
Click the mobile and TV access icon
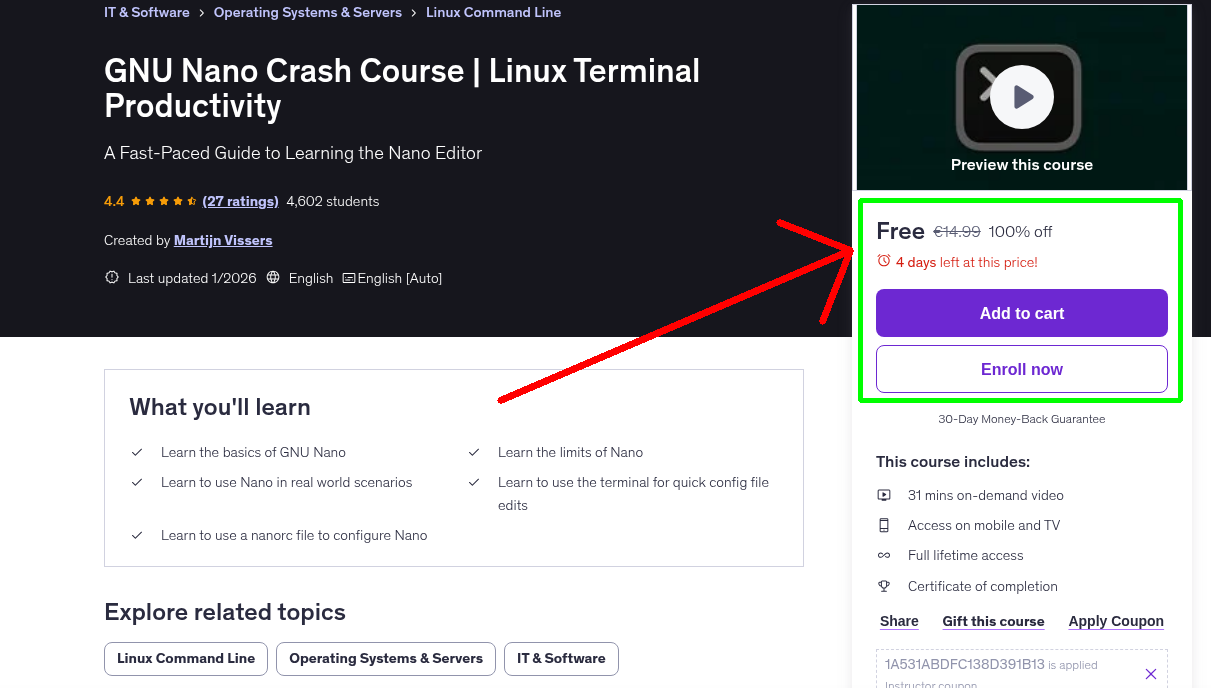(884, 525)
